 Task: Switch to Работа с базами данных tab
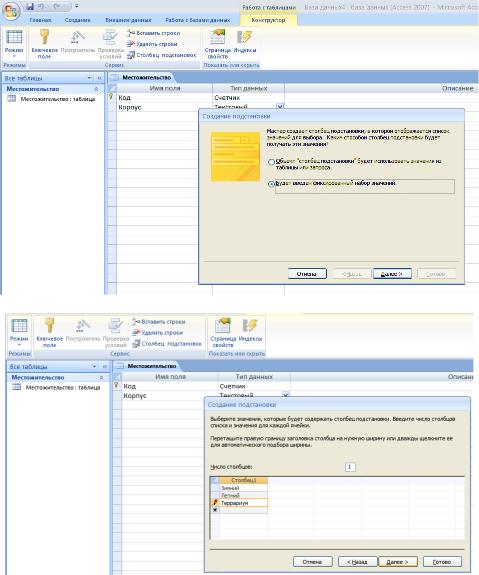click(198, 20)
